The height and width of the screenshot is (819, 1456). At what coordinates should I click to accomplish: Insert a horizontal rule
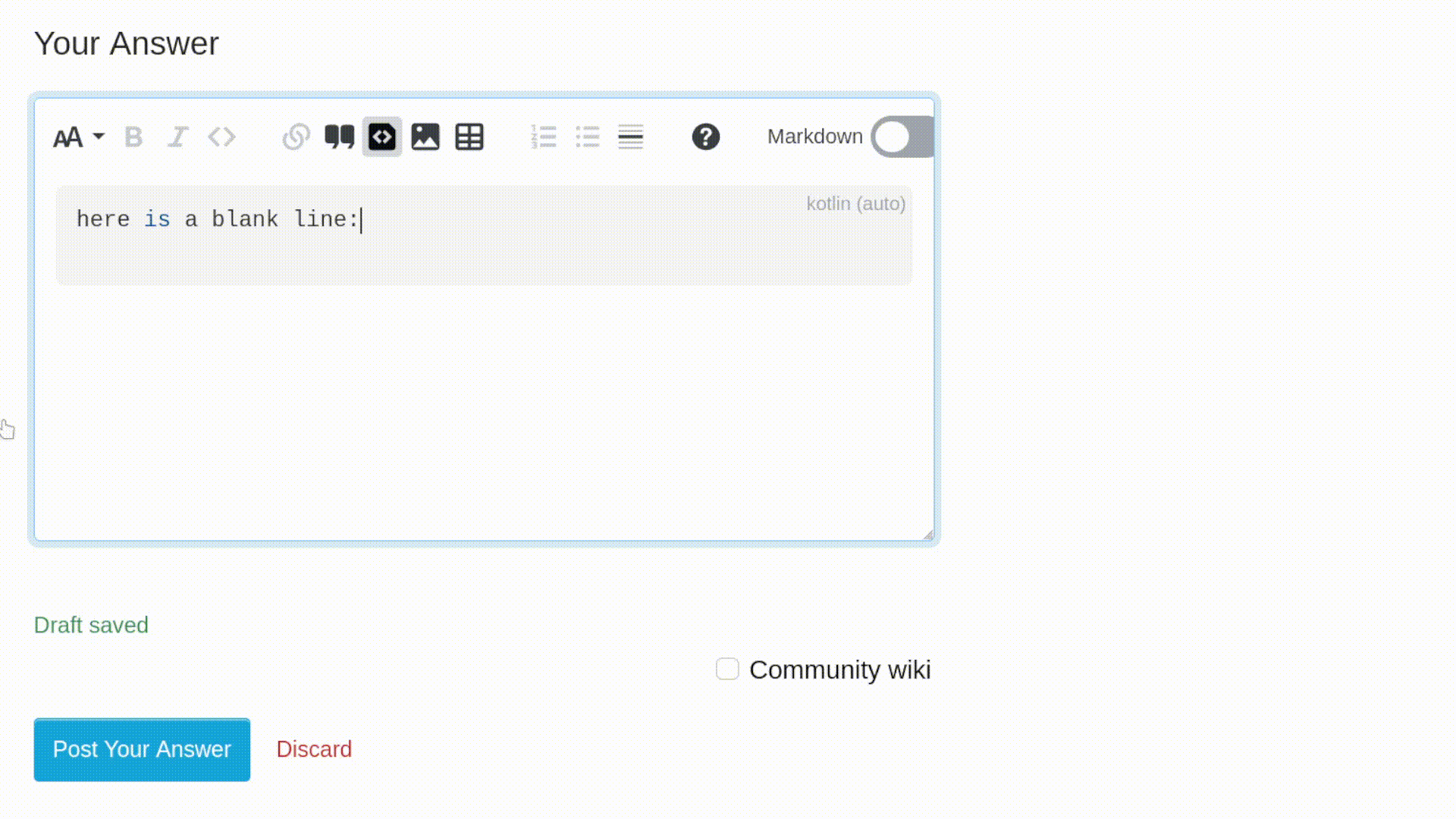tap(630, 137)
